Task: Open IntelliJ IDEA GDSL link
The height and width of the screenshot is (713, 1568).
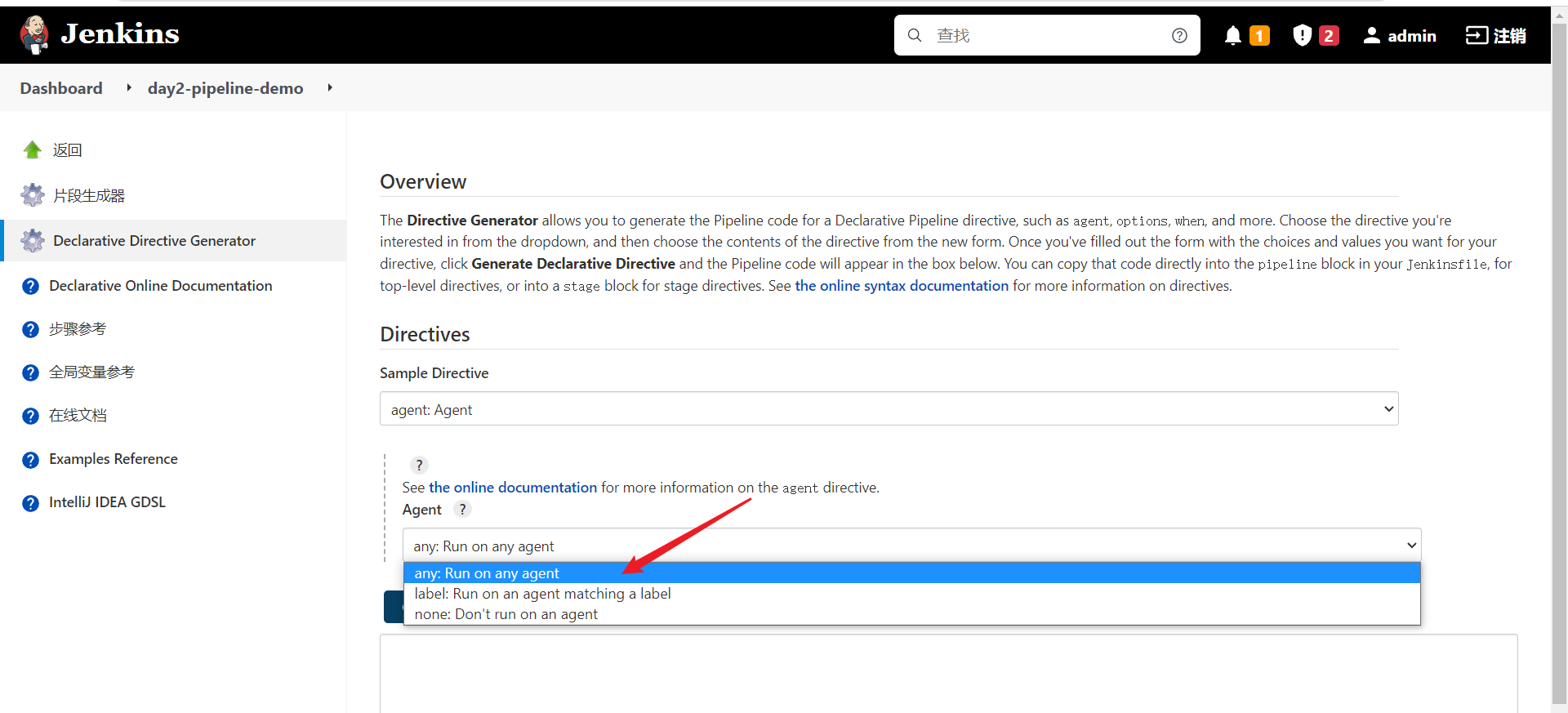Action: click(107, 502)
